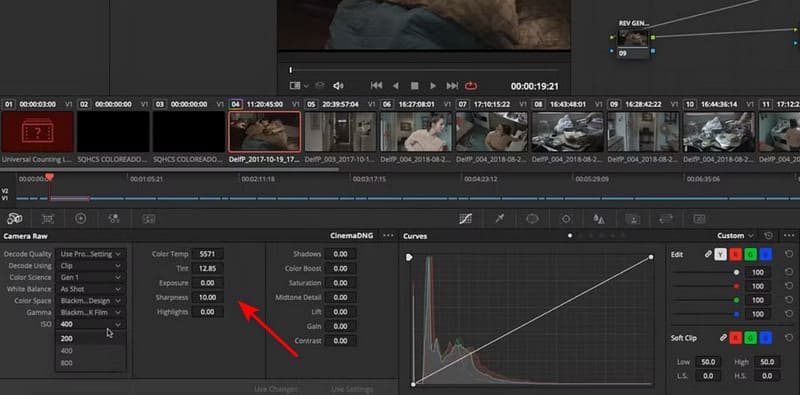The image size is (800, 395).
Task: Select clip 05 thumbnail in timeline
Action: [x=340, y=132]
